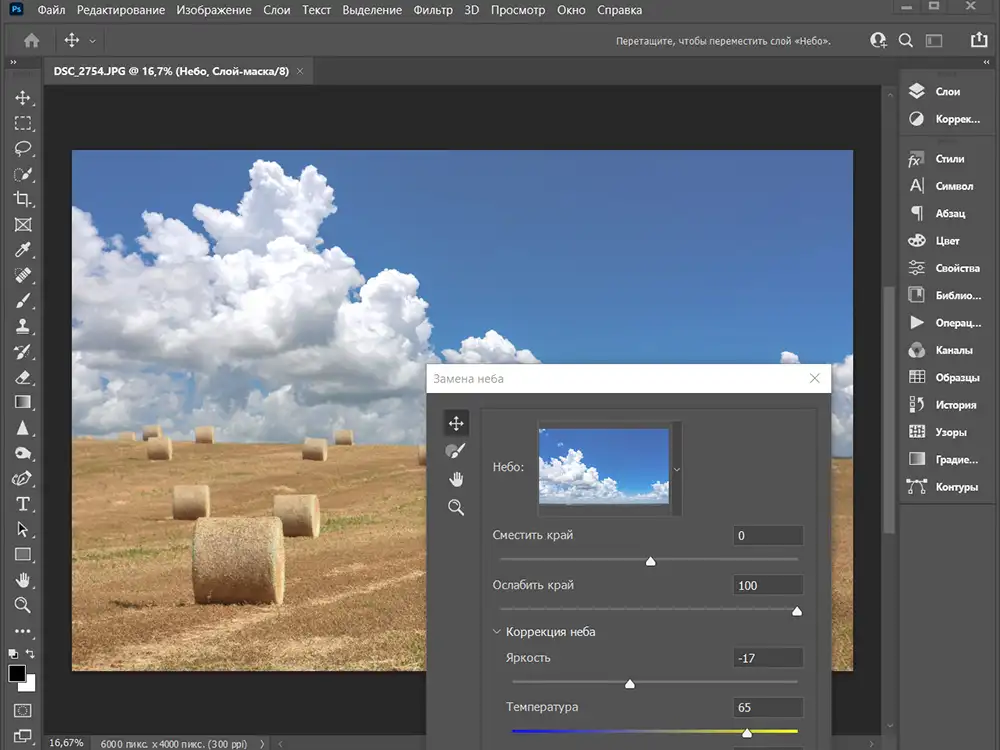Click the Home icon in options bar

click(31, 41)
